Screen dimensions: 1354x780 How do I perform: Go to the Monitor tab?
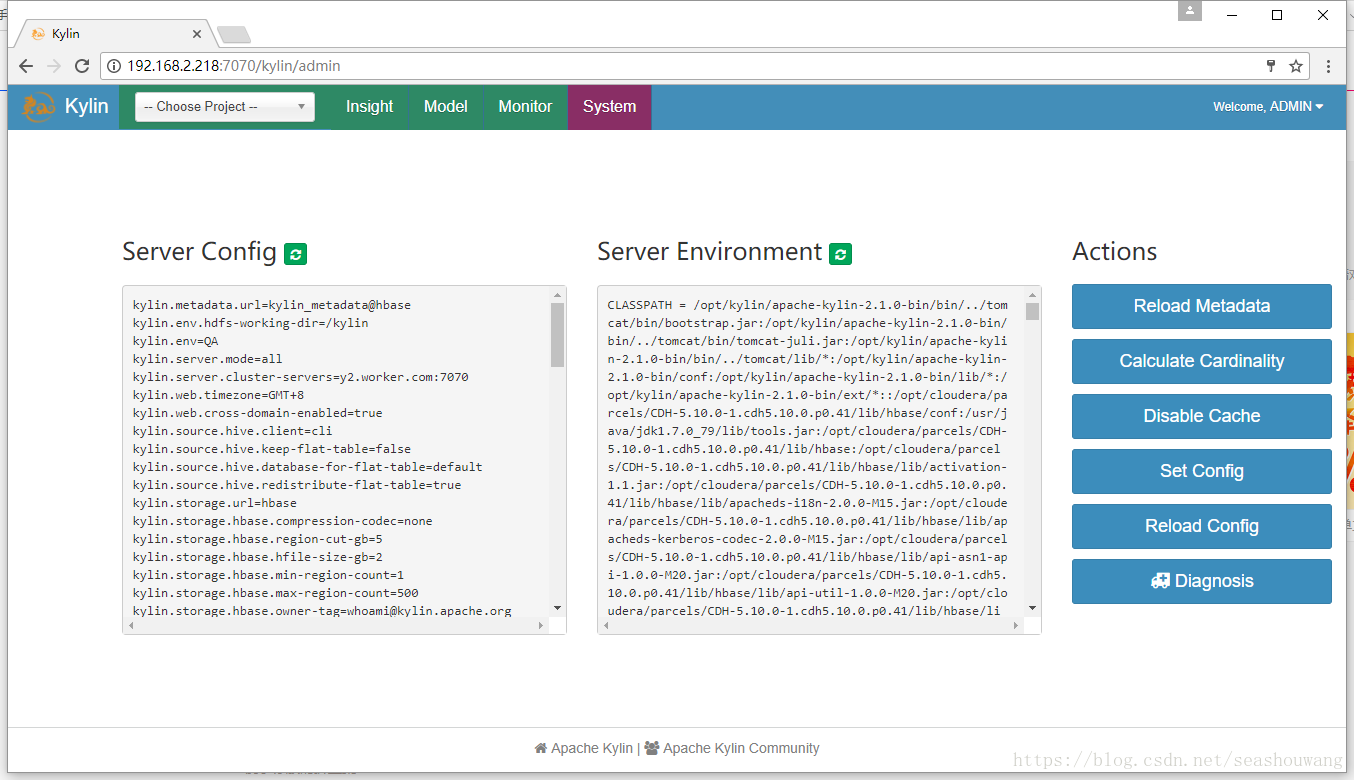pyautogui.click(x=525, y=107)
